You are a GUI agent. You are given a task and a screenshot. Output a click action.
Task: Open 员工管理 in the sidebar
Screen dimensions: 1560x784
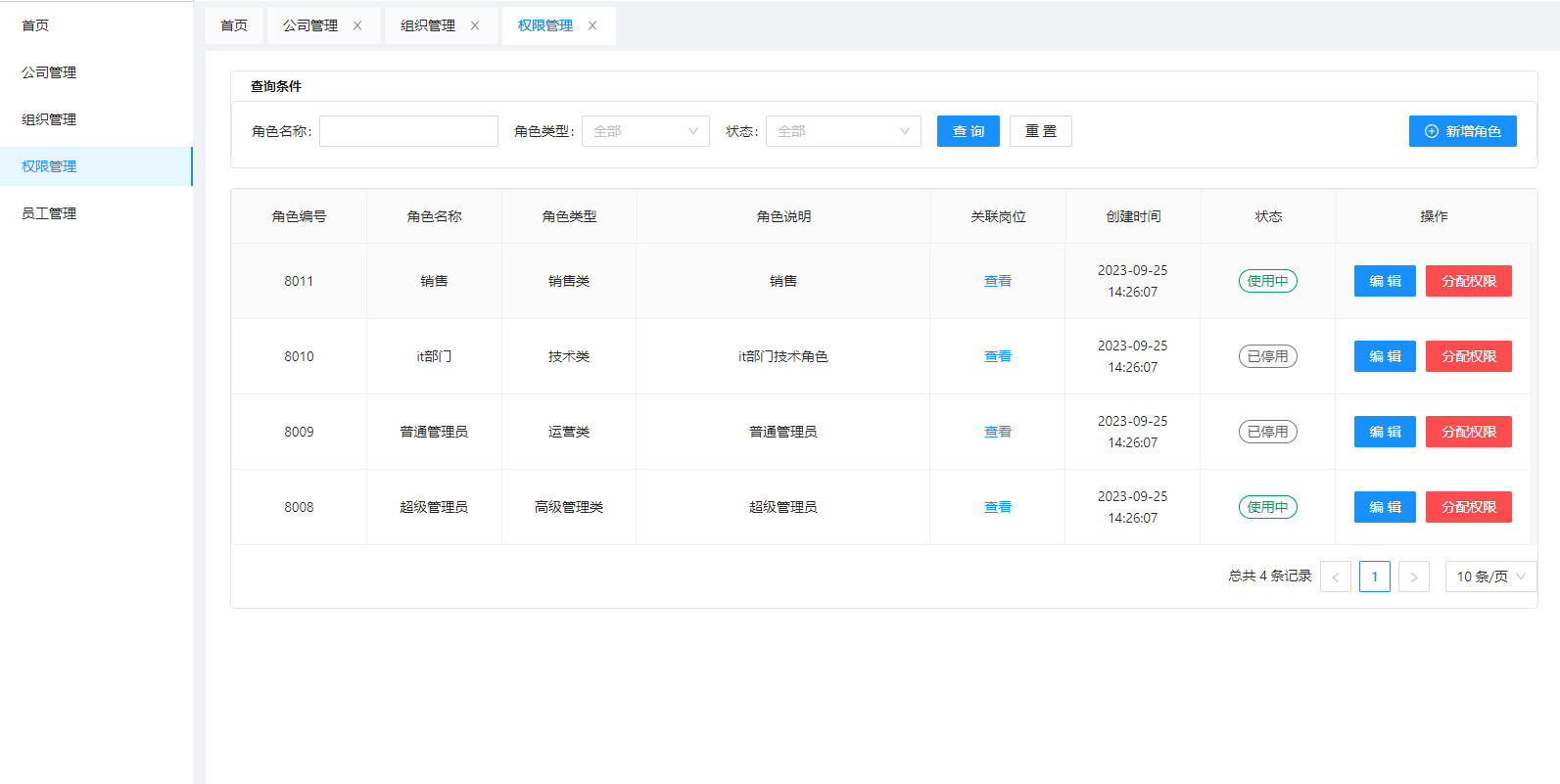click(96, 213)
